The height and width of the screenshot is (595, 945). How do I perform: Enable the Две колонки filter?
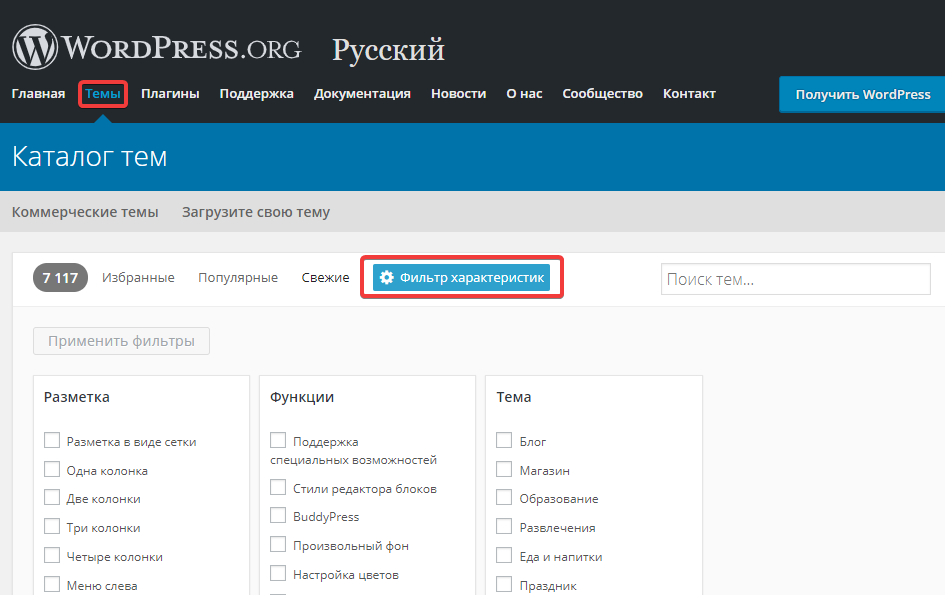[x=52, y=497]
